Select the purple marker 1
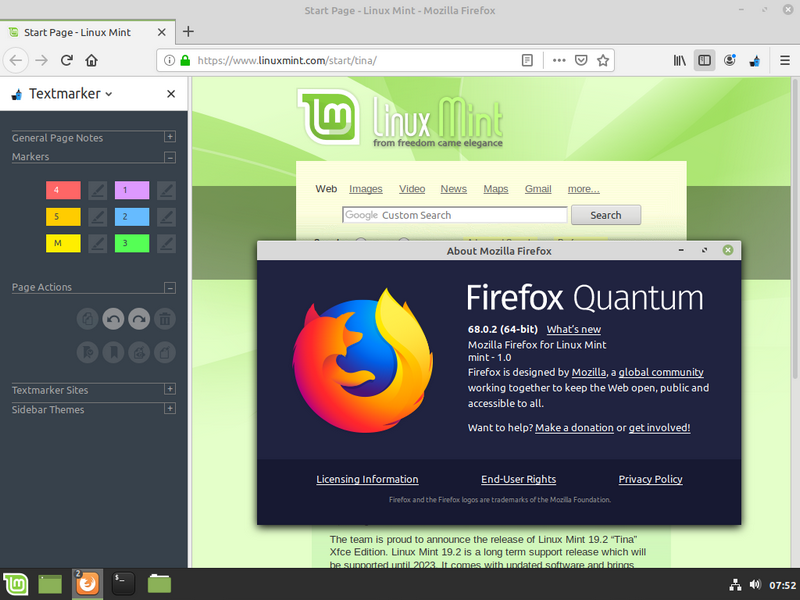 point(132,190)
